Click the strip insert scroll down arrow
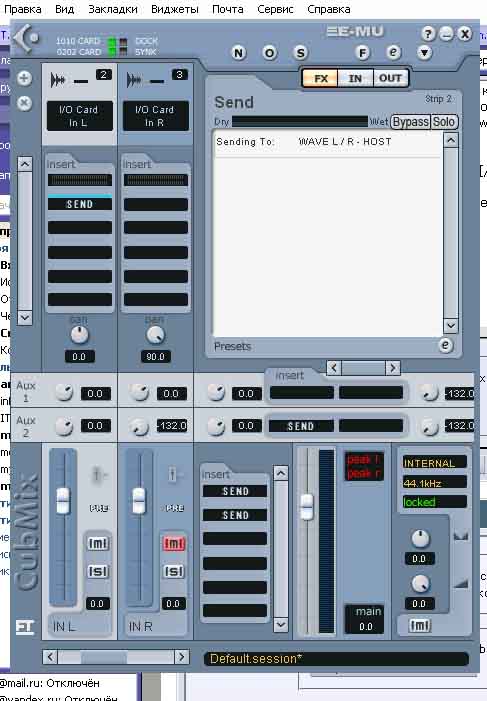Image resolution: width=487 pixels, height=701 pixels. [25, 317]
